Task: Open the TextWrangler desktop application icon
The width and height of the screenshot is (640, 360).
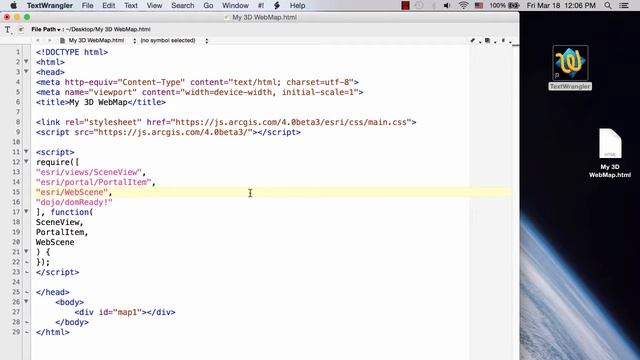Action: [x=570, y=63]
